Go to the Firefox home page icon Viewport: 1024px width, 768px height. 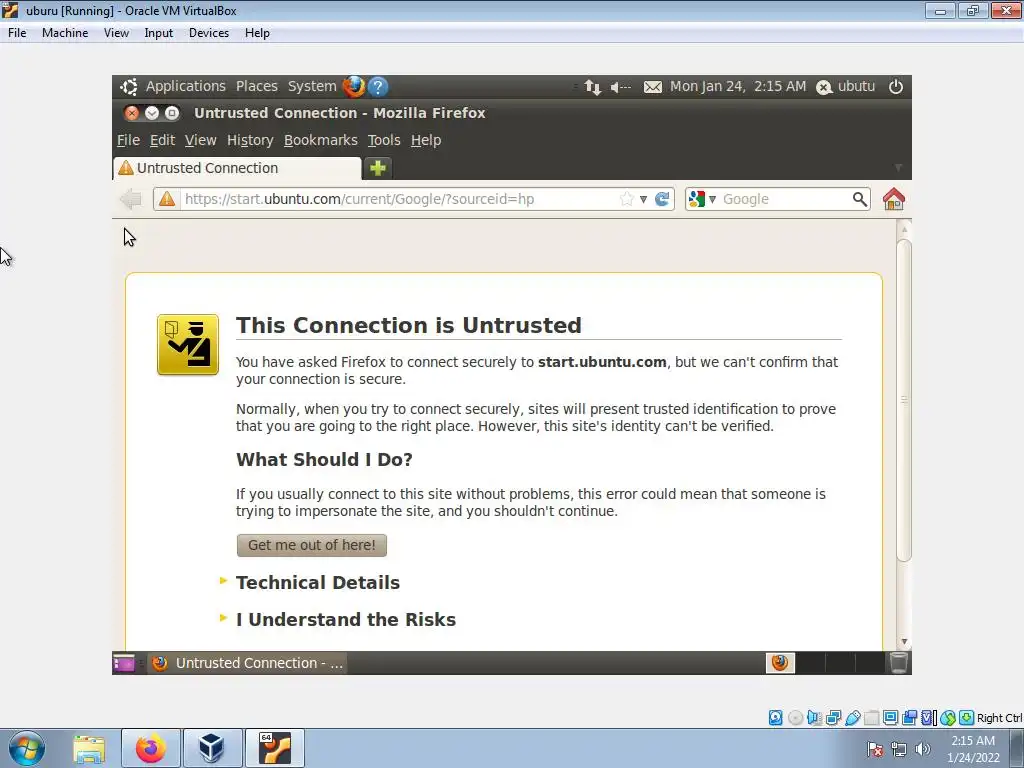[893, 199]
